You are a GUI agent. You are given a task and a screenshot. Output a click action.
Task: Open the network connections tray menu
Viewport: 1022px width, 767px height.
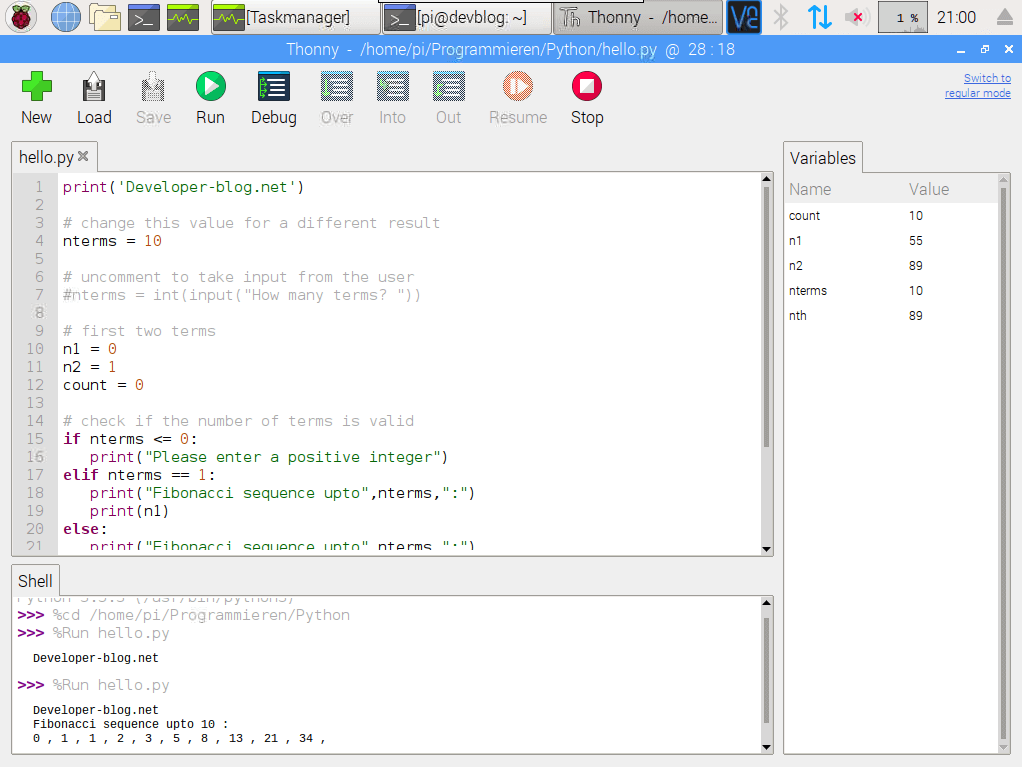coord(819,17)
